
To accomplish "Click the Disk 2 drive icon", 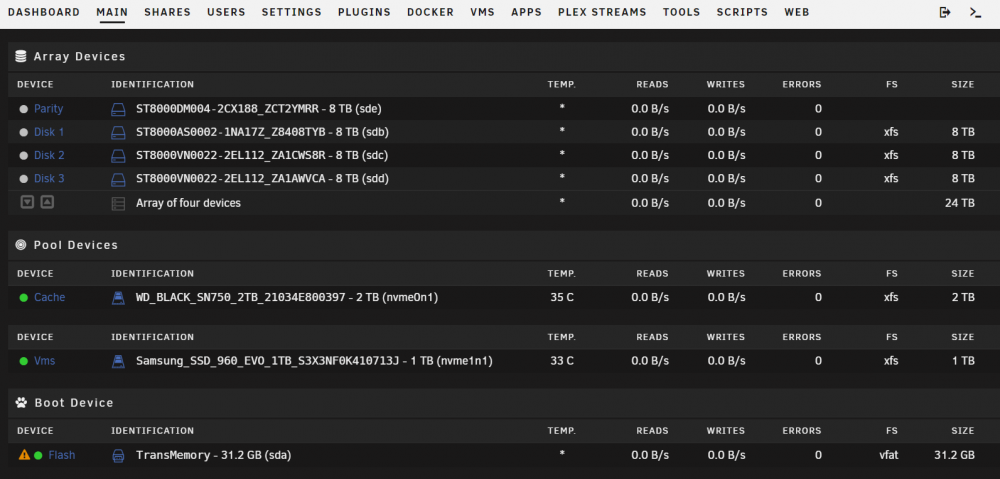I will 119,156.
